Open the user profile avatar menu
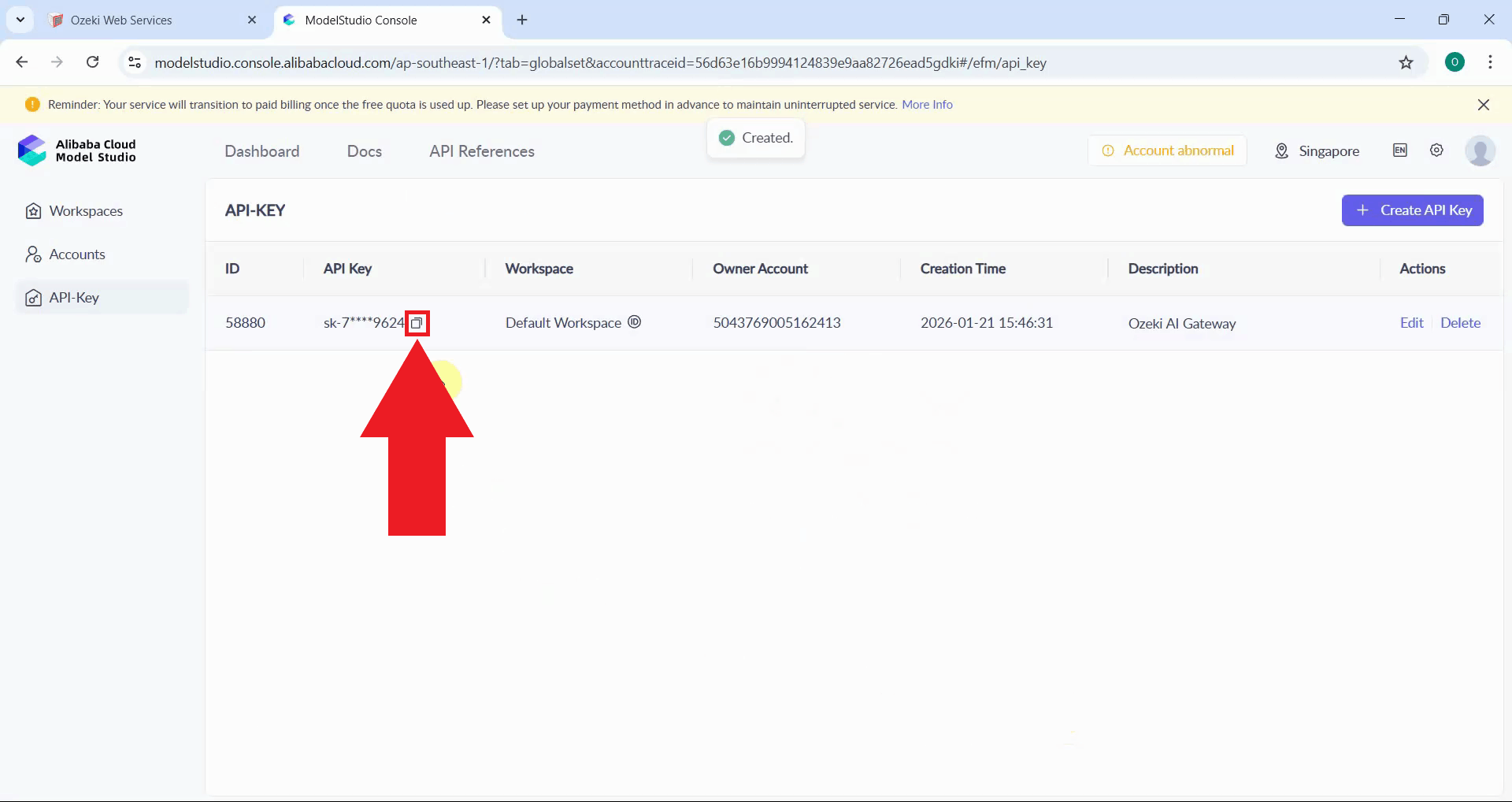The width and height of the screenshot is (1512, 802). pyautogui.click(x=1481, y=150)
